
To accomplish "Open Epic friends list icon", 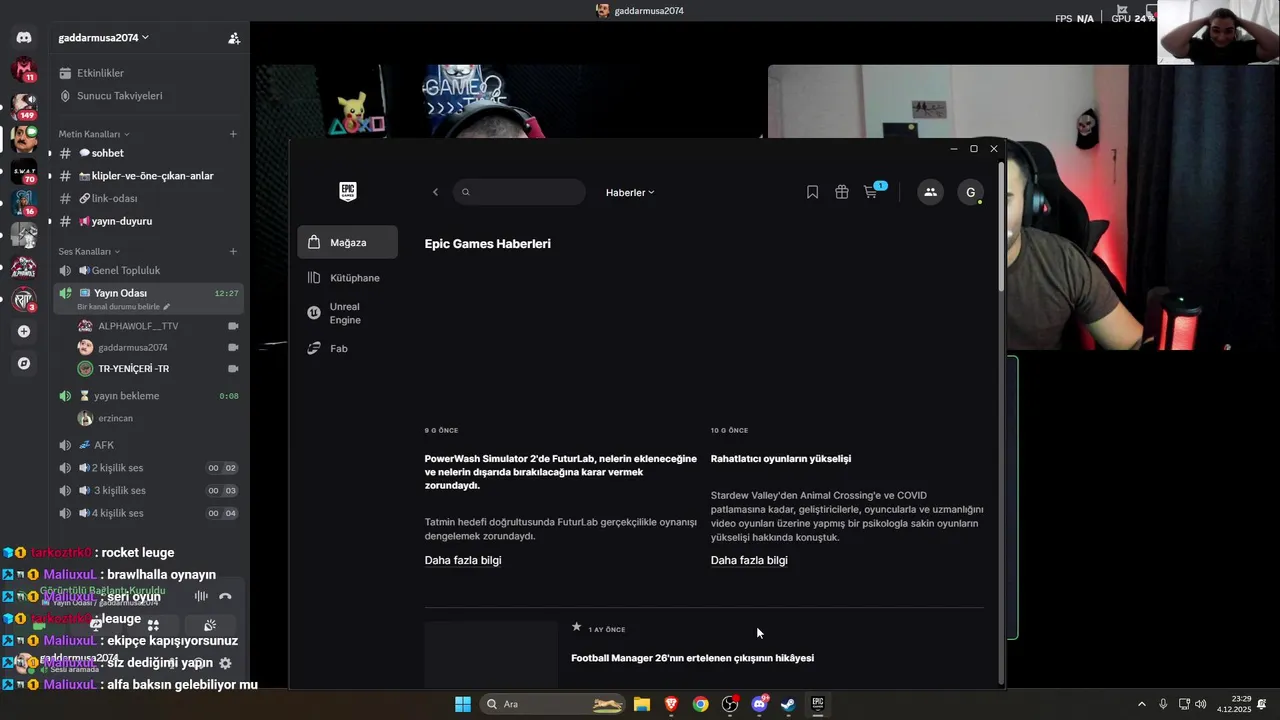I will [x=930, y=192].
